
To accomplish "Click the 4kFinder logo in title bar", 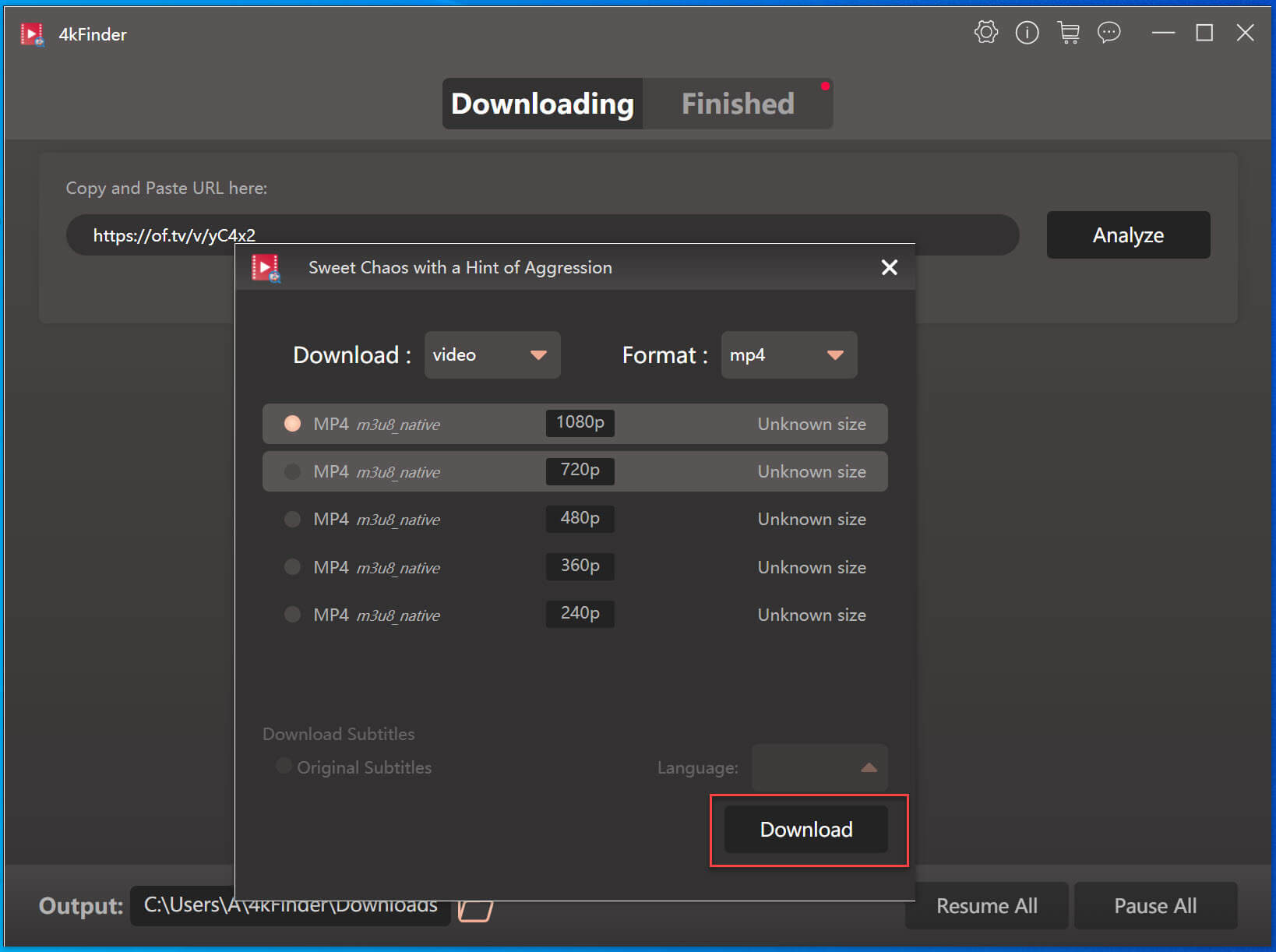I will coord(32,34).
